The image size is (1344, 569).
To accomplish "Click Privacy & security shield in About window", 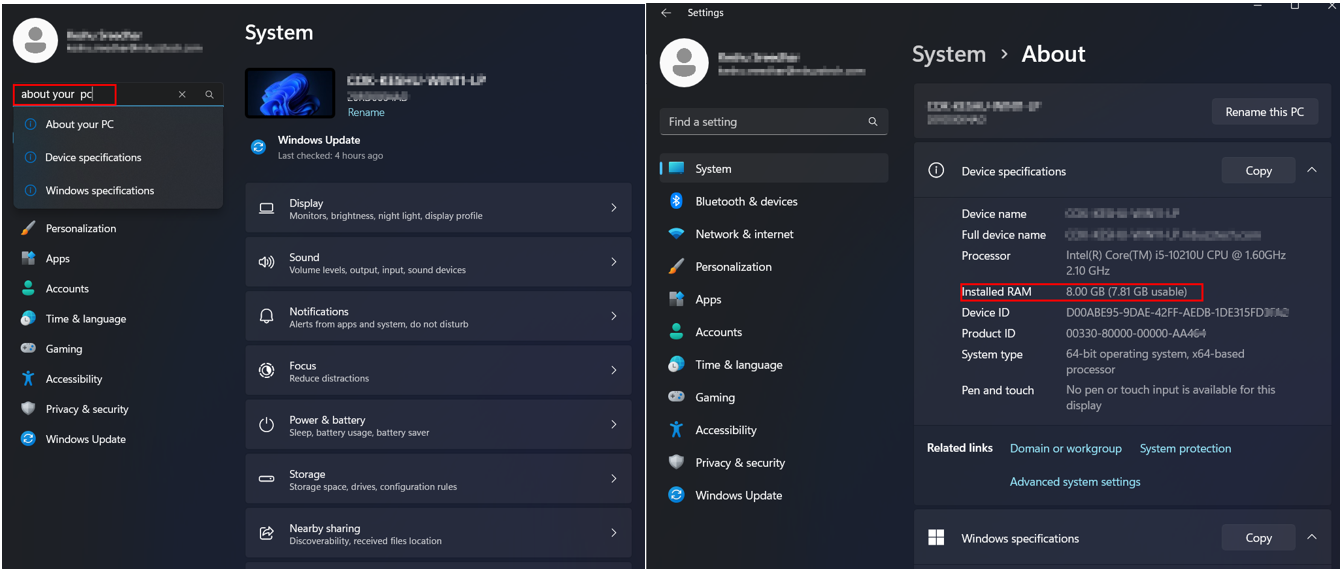I will pyautogui.click(x=676, y=462).
